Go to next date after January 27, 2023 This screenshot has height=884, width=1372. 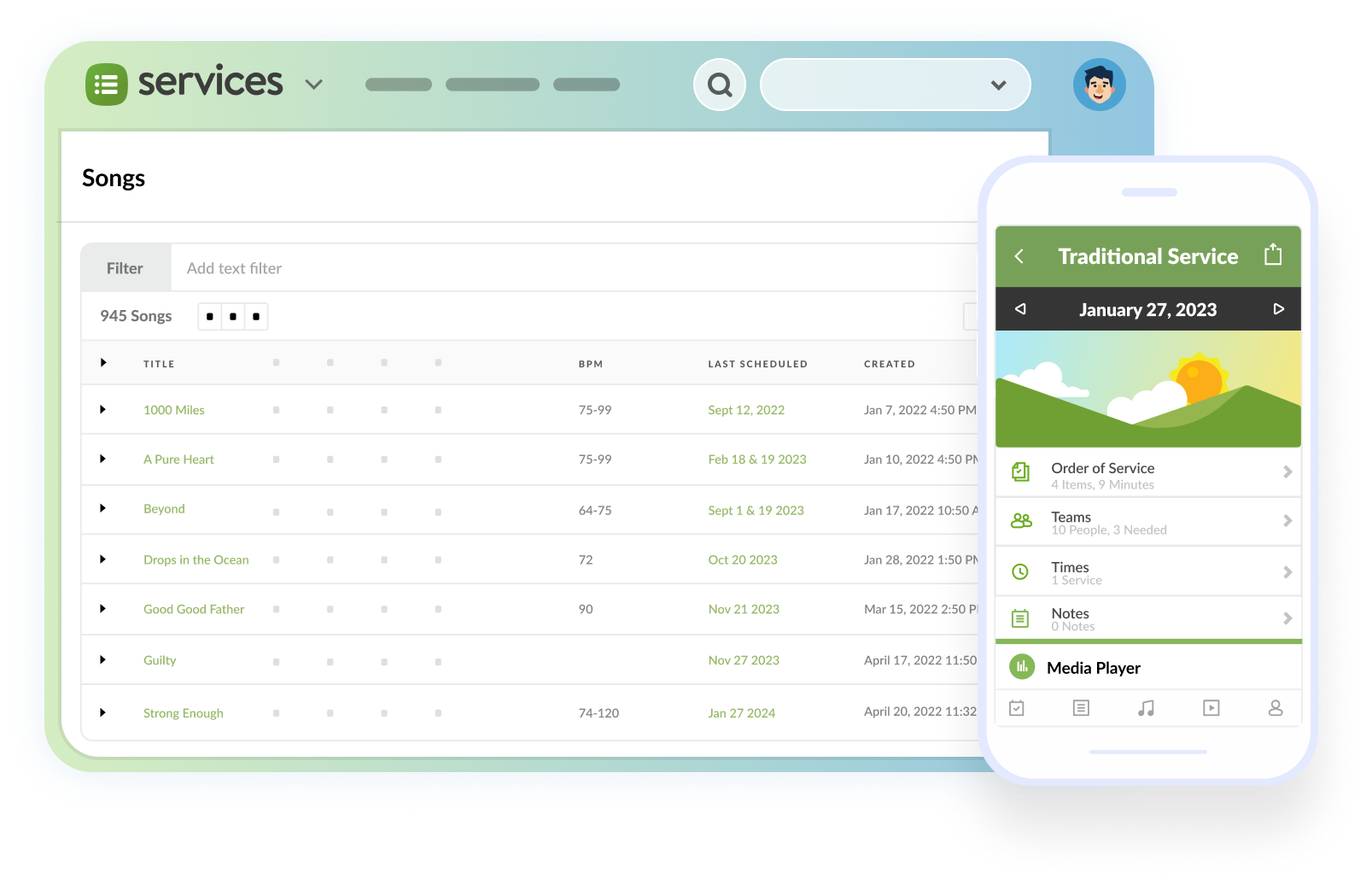[1278, 309]
